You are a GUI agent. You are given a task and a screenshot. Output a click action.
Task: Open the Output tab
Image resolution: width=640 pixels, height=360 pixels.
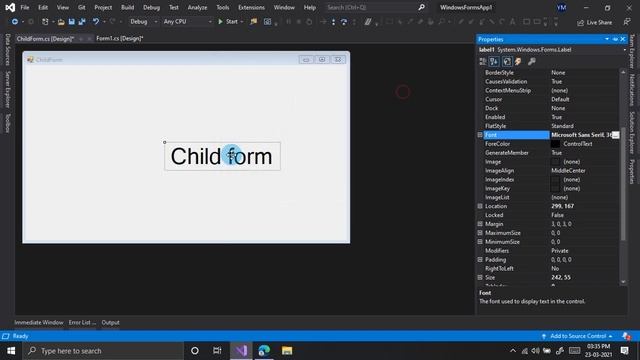click(110, 322)
